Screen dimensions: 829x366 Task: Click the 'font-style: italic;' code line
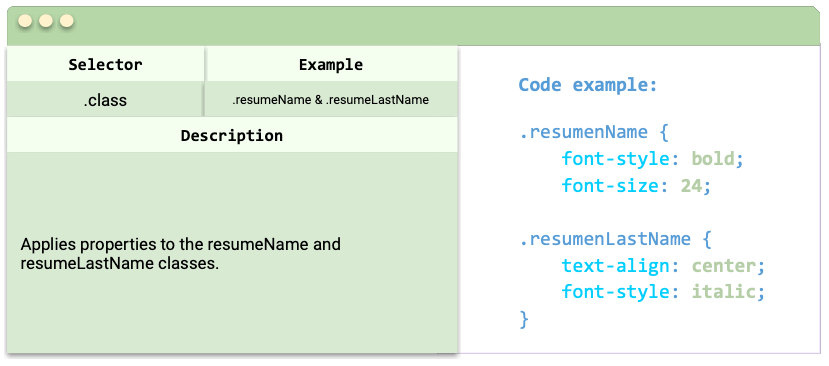[x=663, y=291]
